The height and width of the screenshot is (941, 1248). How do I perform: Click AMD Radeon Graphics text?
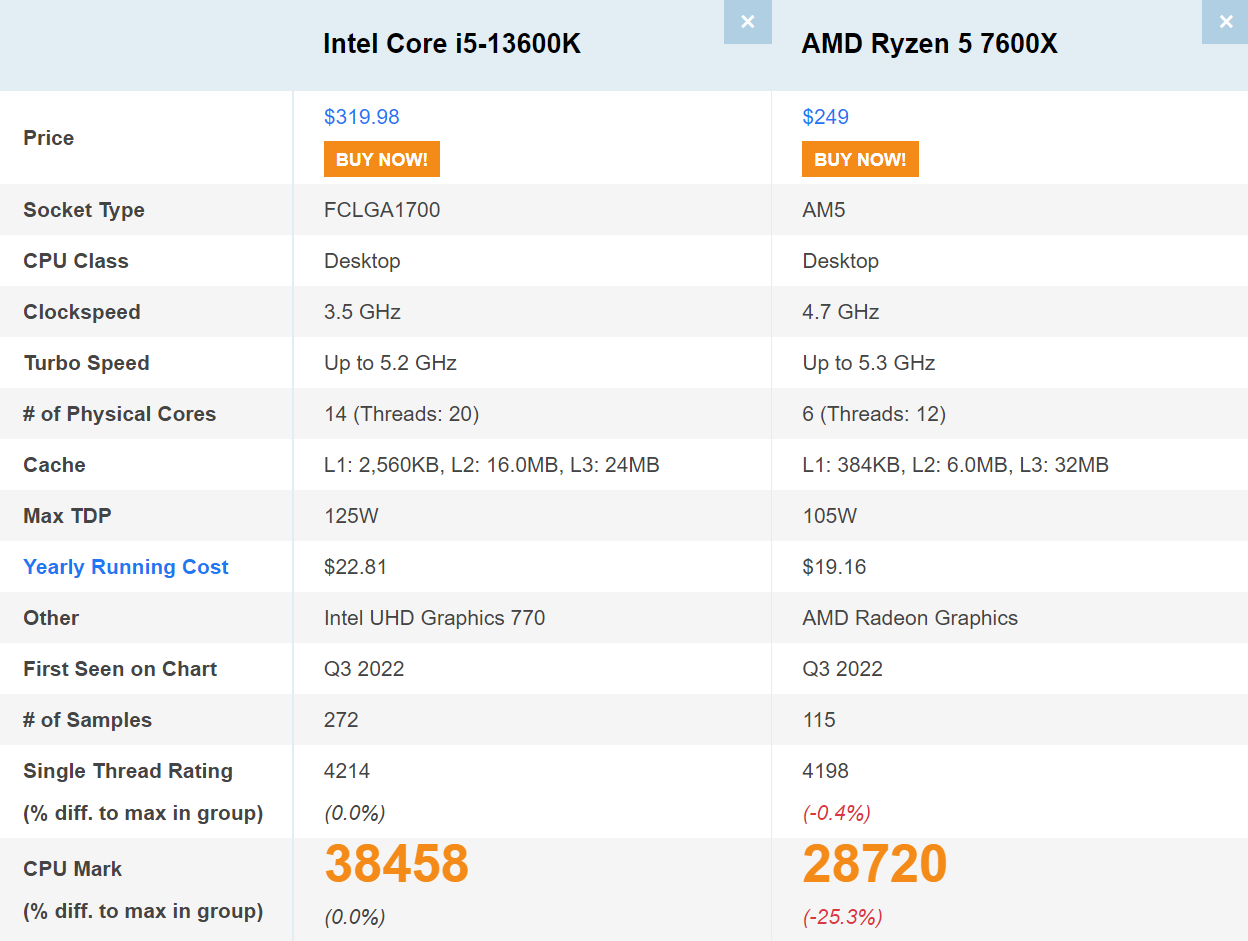(910, 618)
